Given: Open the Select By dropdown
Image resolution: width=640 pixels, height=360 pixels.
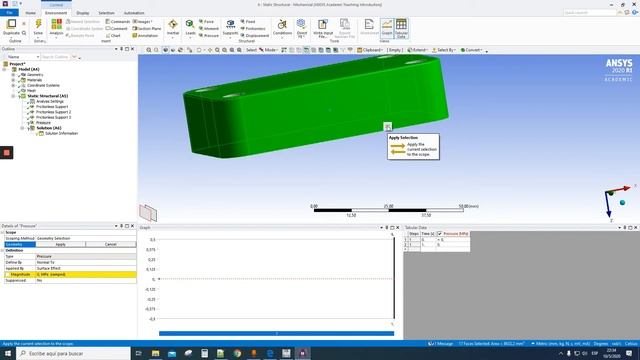Looking at the screenshot, I should pos(444,50).
